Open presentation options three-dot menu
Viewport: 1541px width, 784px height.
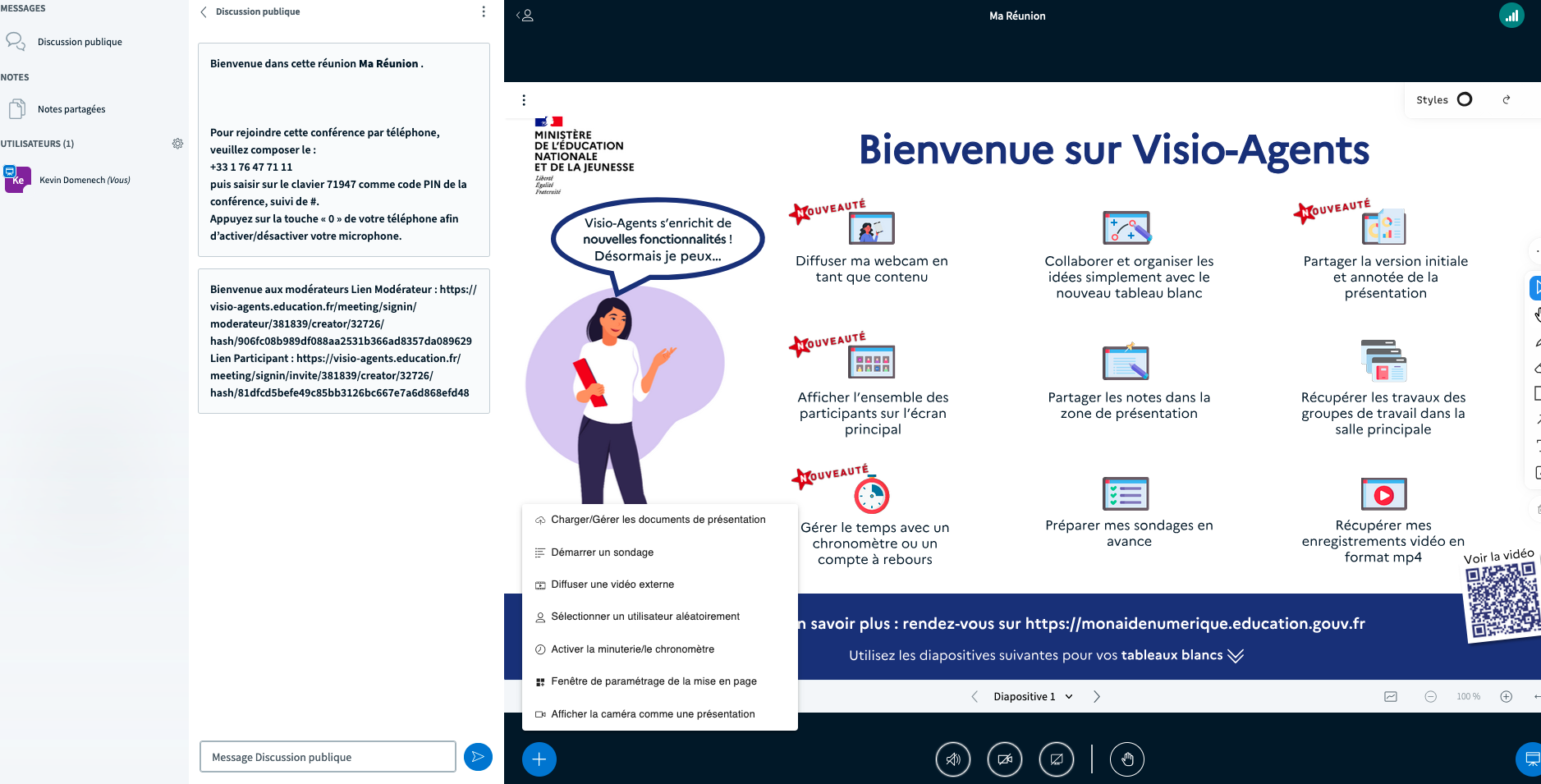pyautogui.click(x=524, y=100)
